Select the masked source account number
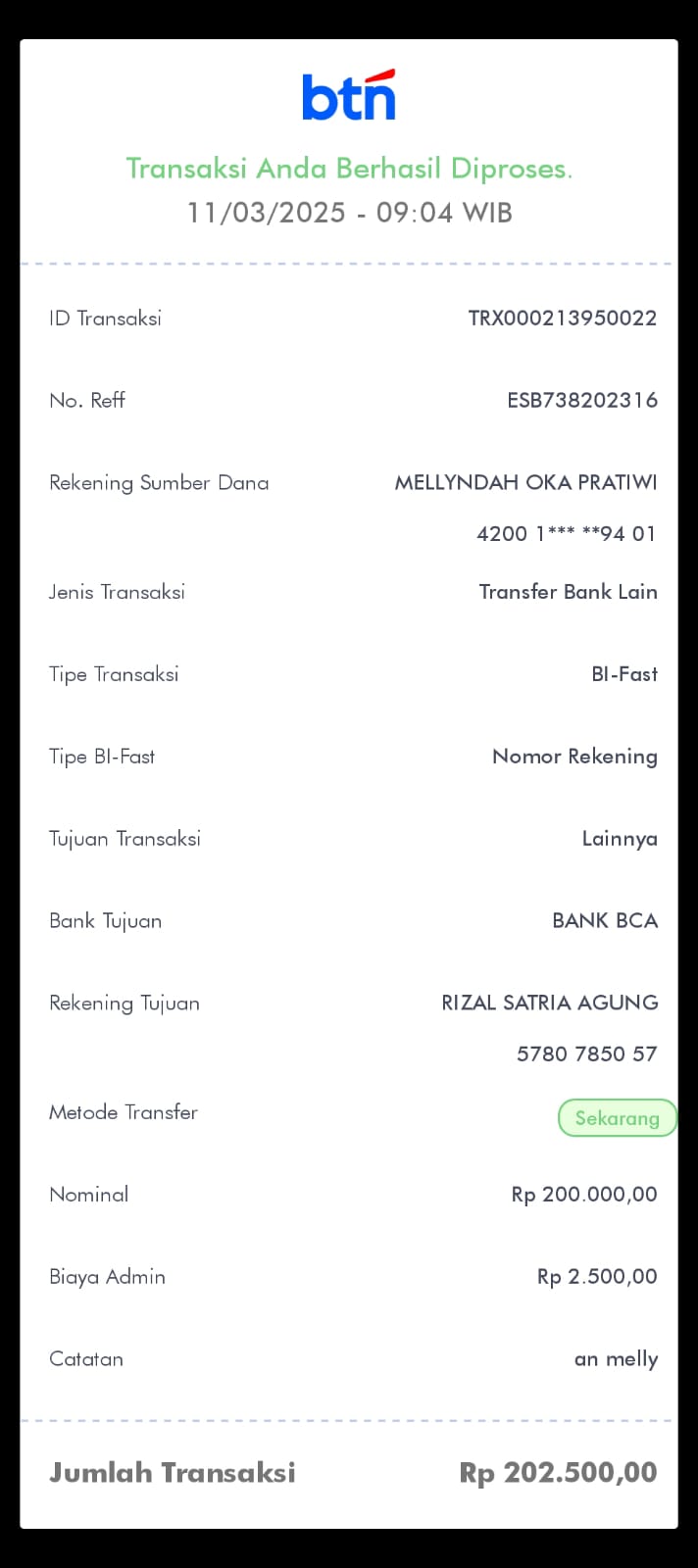 (x=566, y=534)
